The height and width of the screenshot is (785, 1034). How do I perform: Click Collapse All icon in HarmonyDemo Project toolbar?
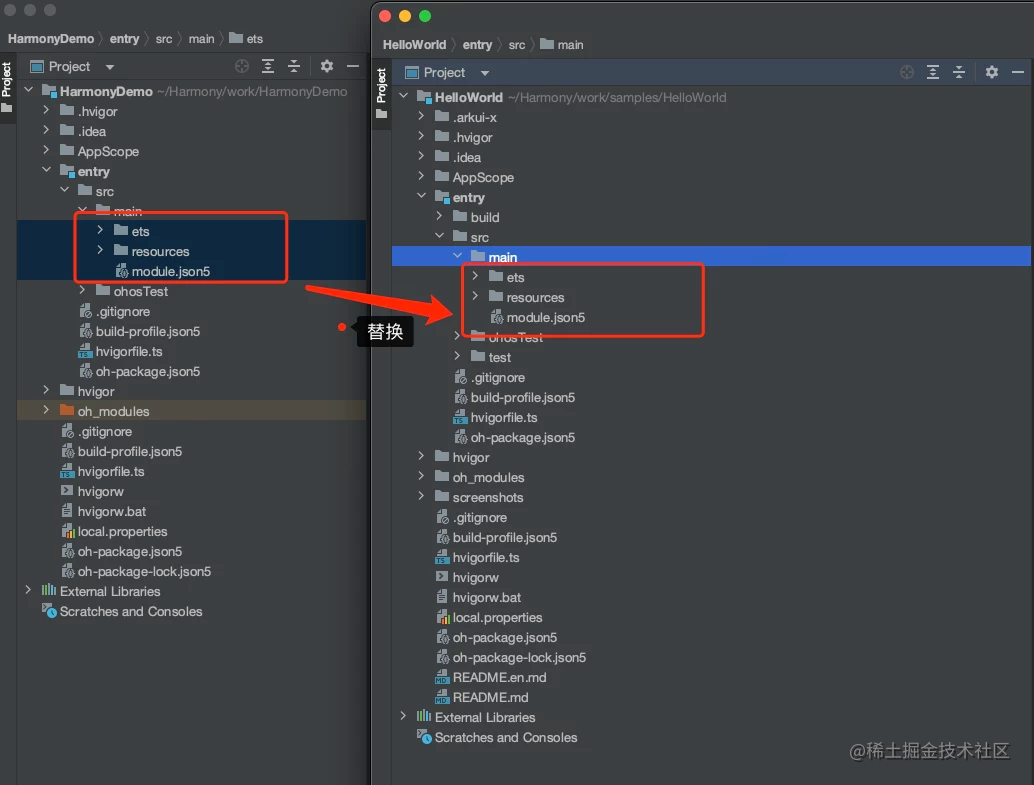[294, 66]
